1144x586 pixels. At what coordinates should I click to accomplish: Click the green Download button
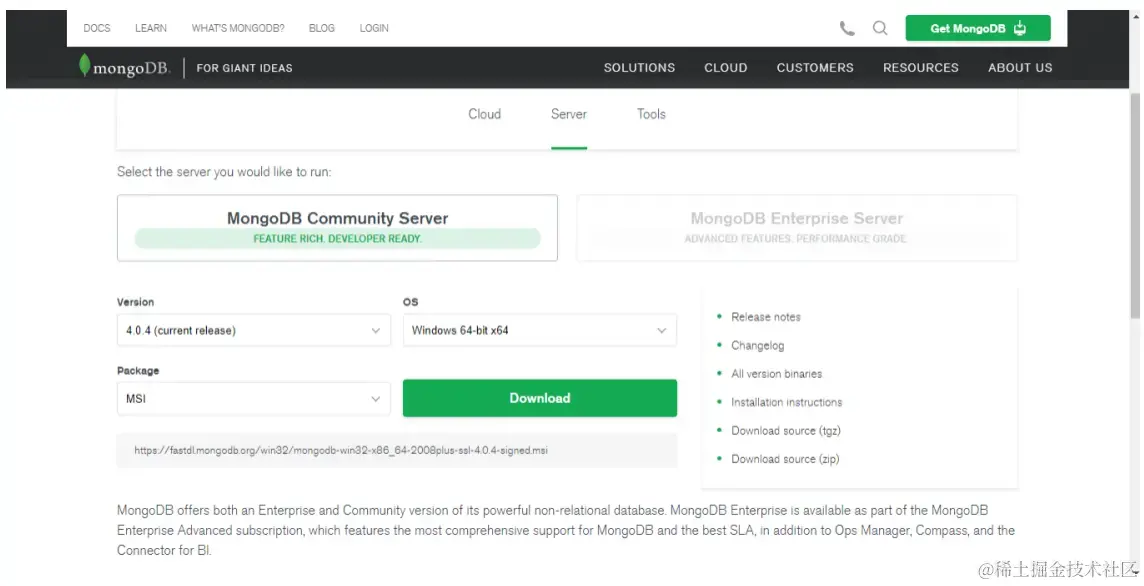[540, 398]
